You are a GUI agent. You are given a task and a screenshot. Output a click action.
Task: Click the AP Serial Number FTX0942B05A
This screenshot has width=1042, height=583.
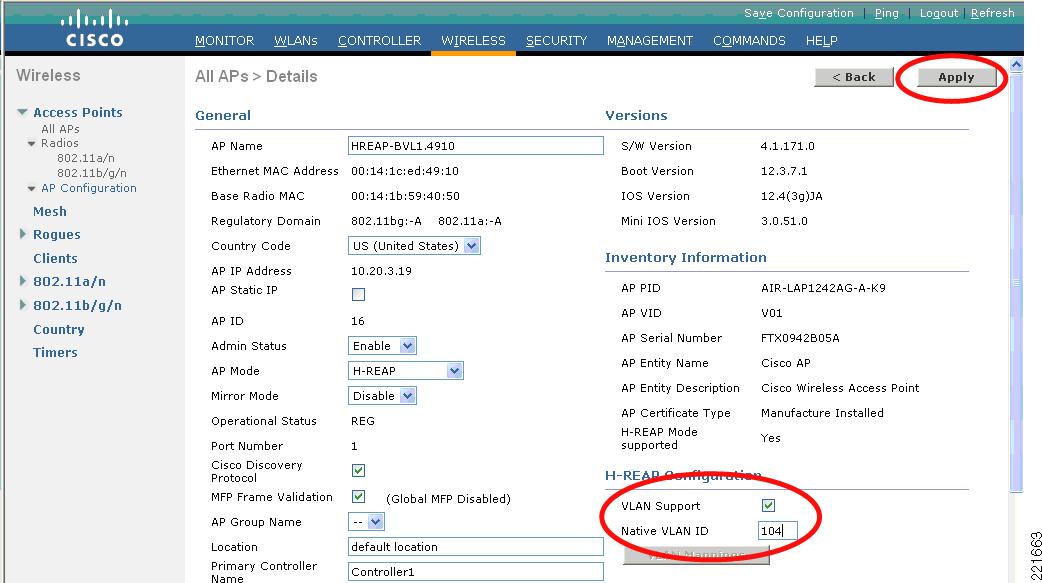pos(800,338)
